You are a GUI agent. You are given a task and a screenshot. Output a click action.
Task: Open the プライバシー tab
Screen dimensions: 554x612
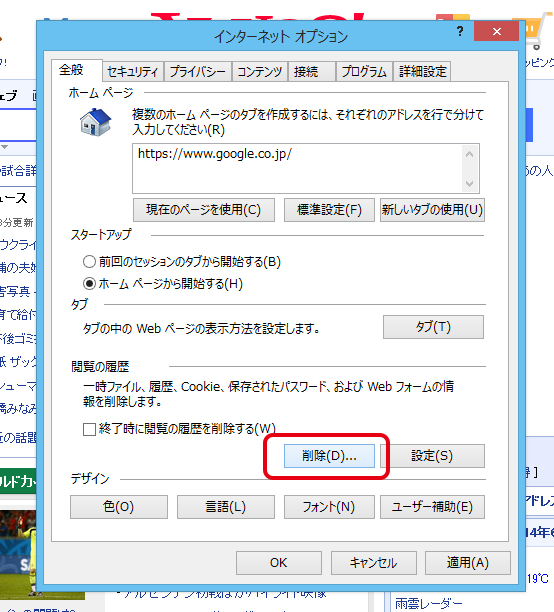pyautogui.click(x=198, y=71)
